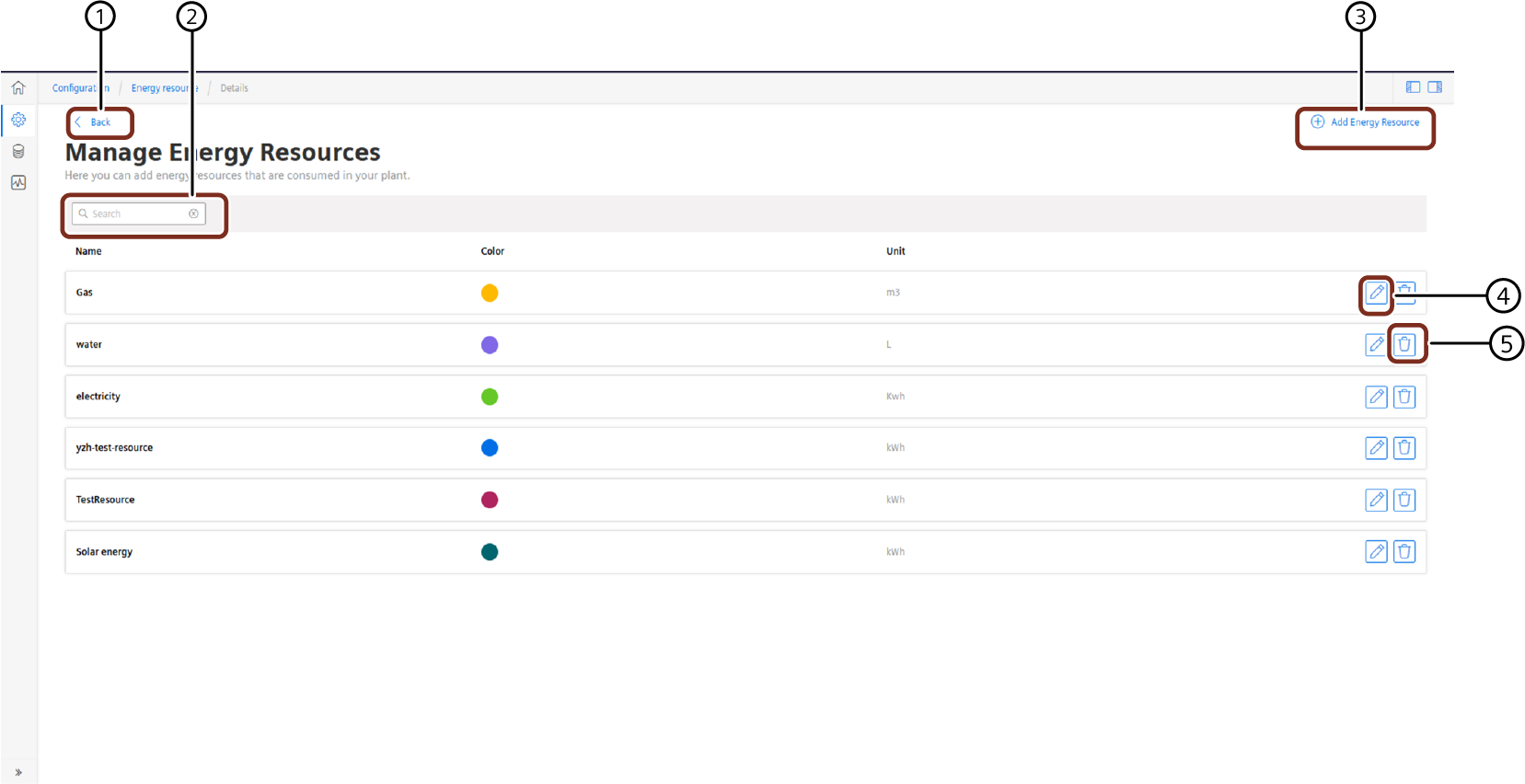The width and height of the screenshot is (1525, 784).
Task: Click the Name column header
Action: click(88, 251)
